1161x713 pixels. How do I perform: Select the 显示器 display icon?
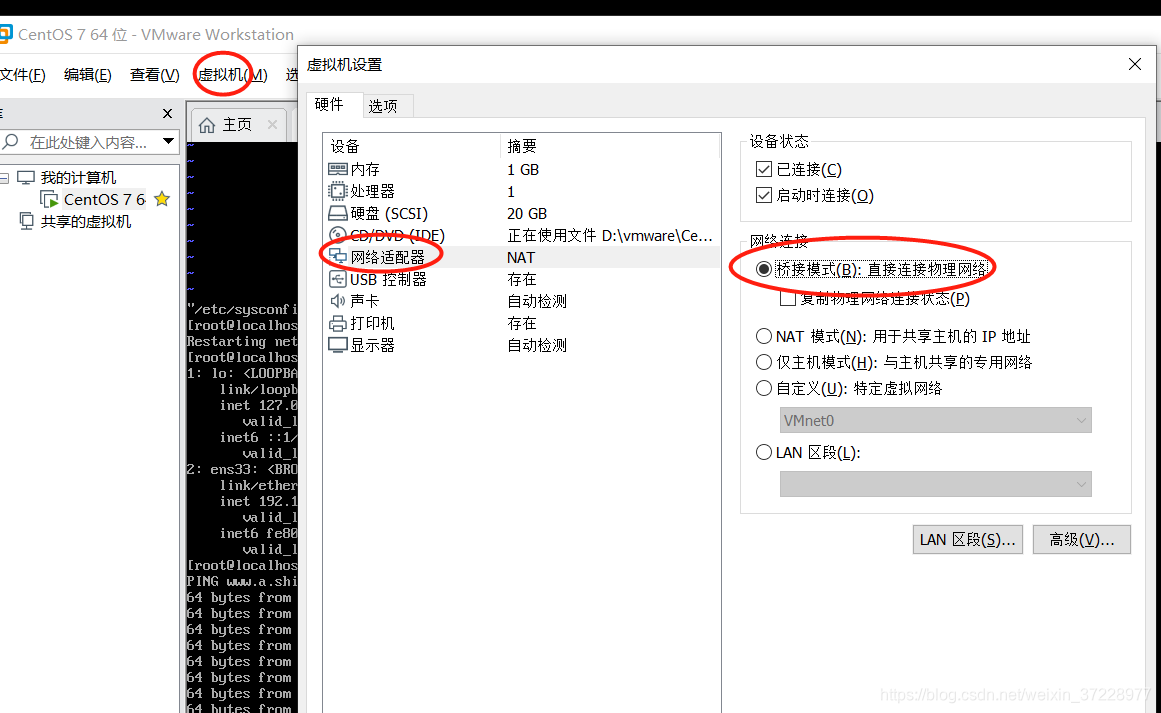[x=338, y=345]
